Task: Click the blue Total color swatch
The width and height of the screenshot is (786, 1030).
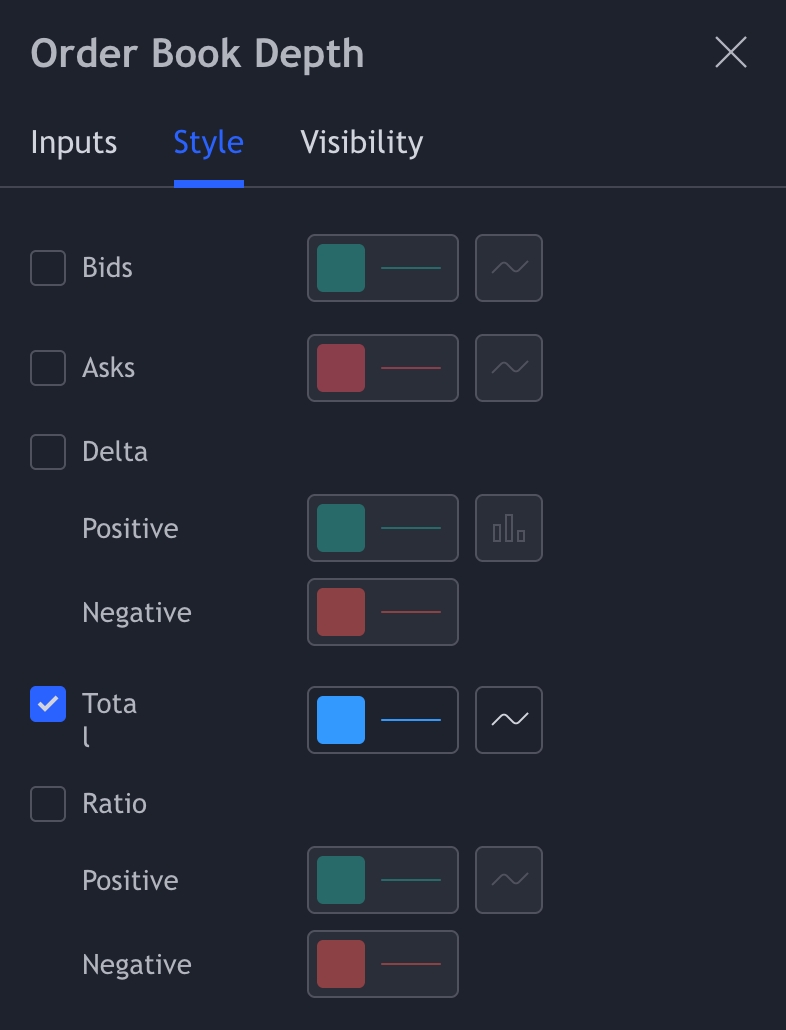Action: pyautogui.click(x=341, y=720)
